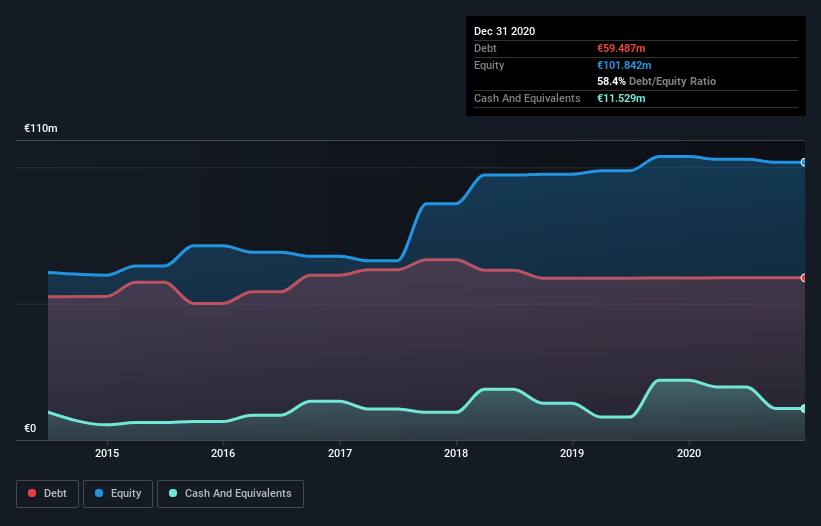The width and height of the screenshot is (821, 526).
Task: Toggle the Cash And Equivalents legend button
Action: pyautogui.click(x=230, y=494)
